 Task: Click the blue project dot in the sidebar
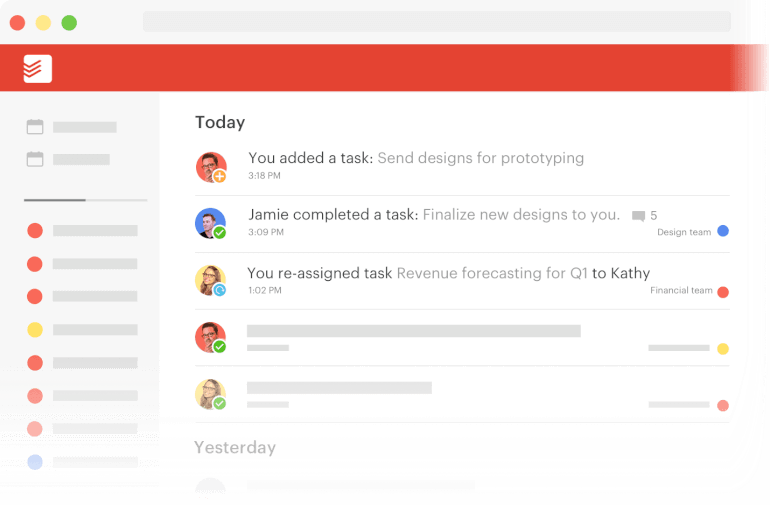pos(35,462)
